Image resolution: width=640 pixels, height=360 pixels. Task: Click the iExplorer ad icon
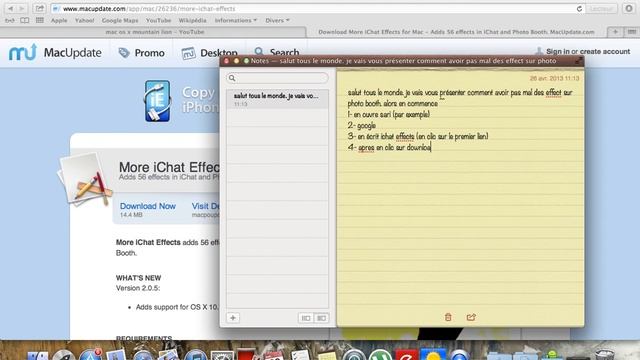click(157, 101)
